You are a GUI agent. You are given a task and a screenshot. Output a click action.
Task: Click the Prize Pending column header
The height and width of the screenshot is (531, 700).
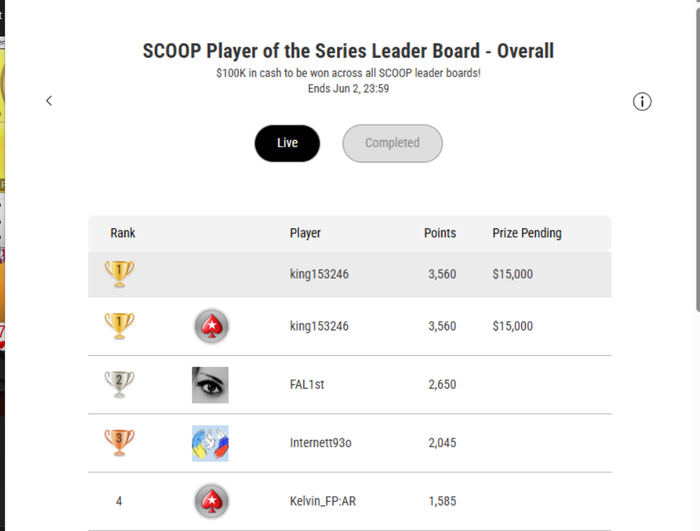(x=527, y=233)
